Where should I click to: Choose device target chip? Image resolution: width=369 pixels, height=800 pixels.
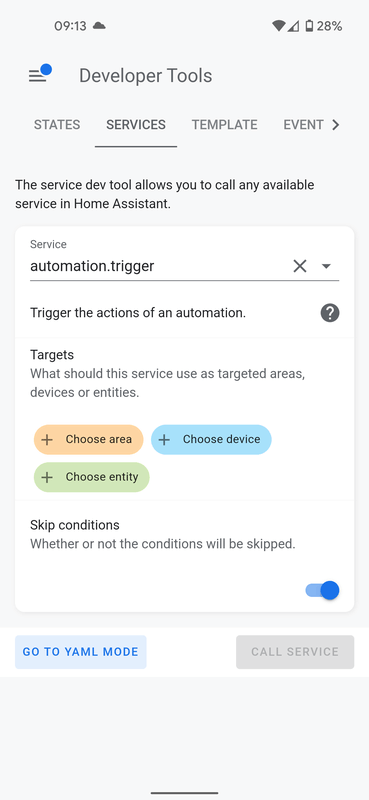tap(211, 440)
